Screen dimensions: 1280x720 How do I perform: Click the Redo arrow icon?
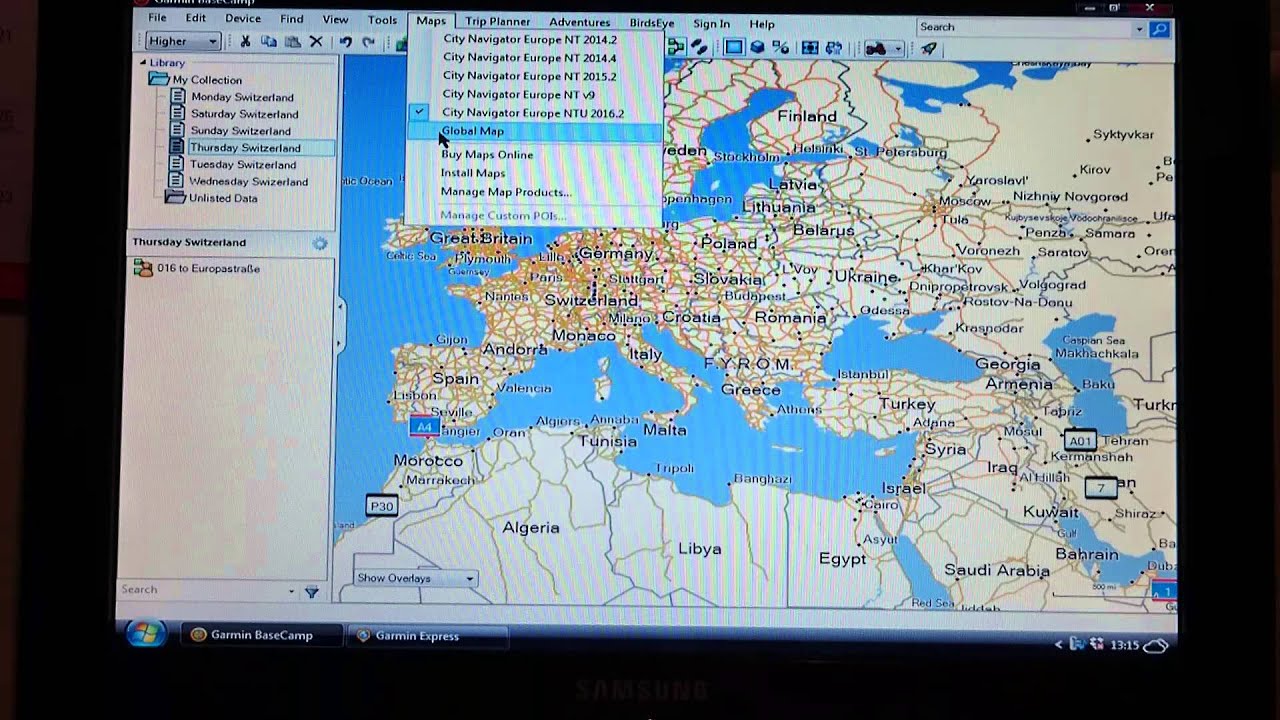point(368,42)
